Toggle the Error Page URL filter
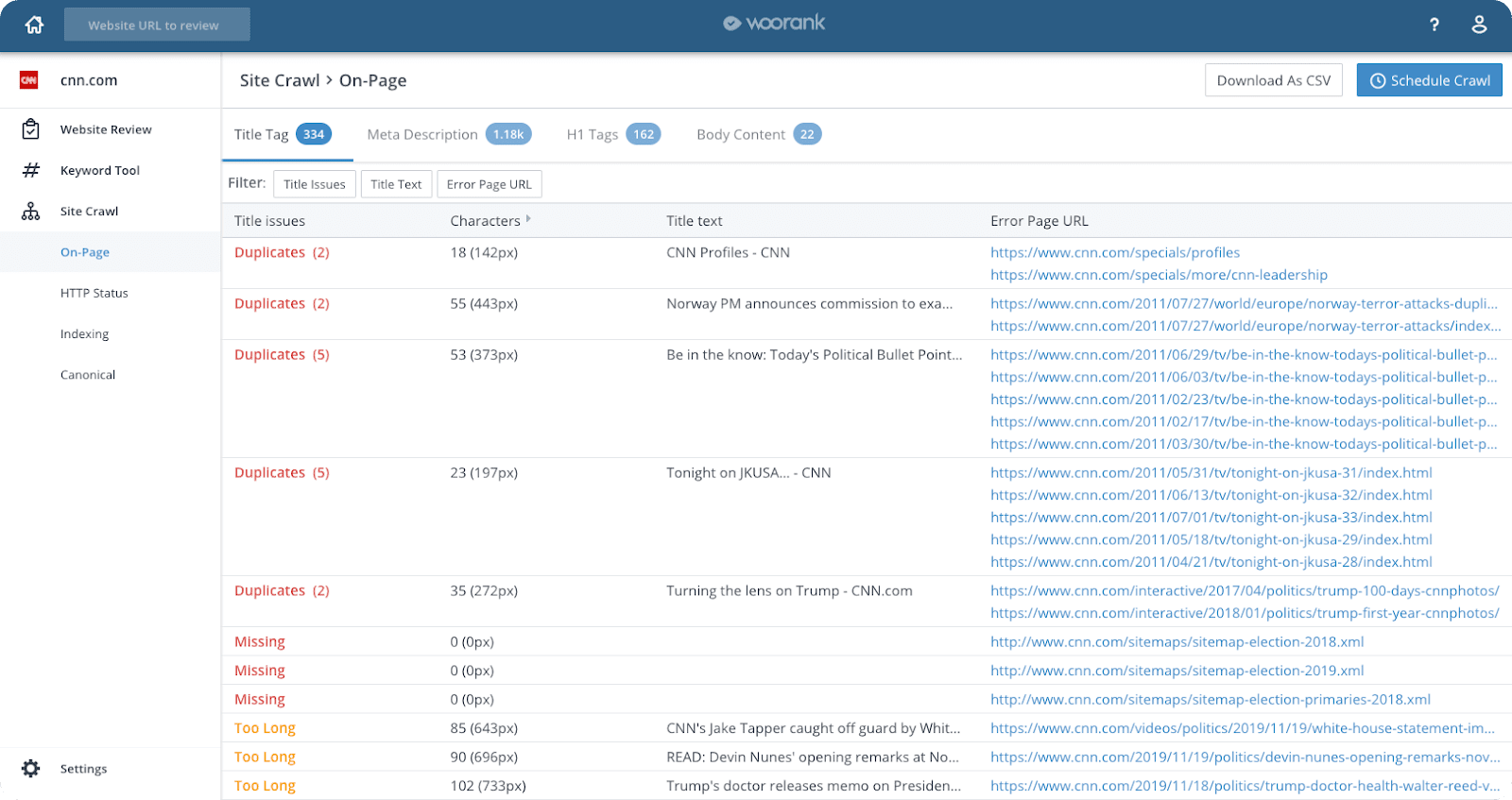Viewport: 1512px width, 800px height. point(489,184)
